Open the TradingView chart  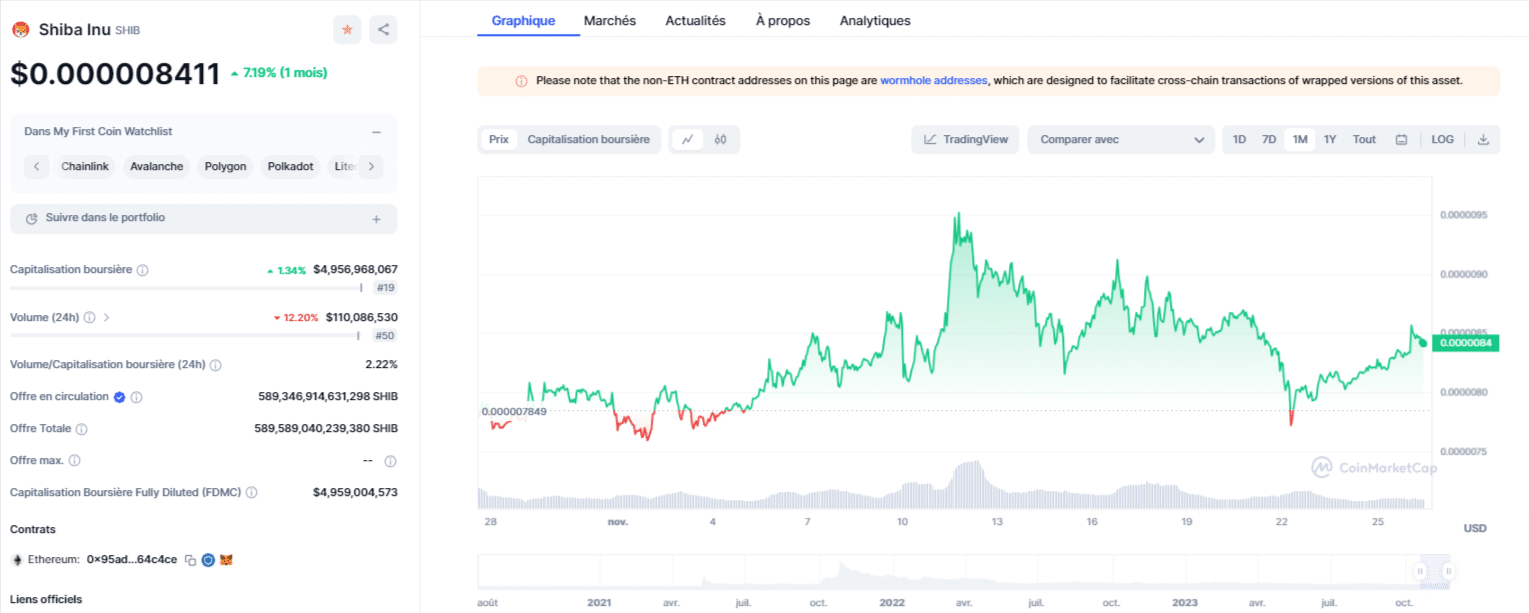click(x=965, y=140)
